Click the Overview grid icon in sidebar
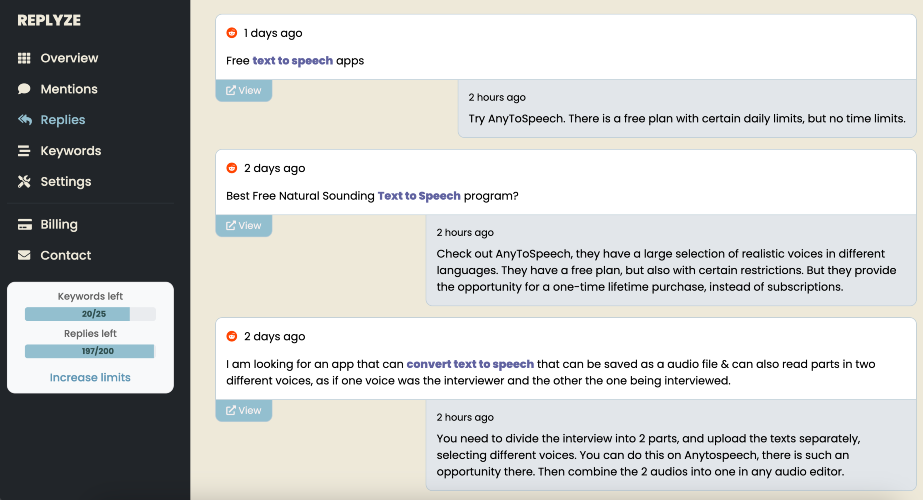The width and height of the screenshot is (923, 500). [x=25, y=58]
